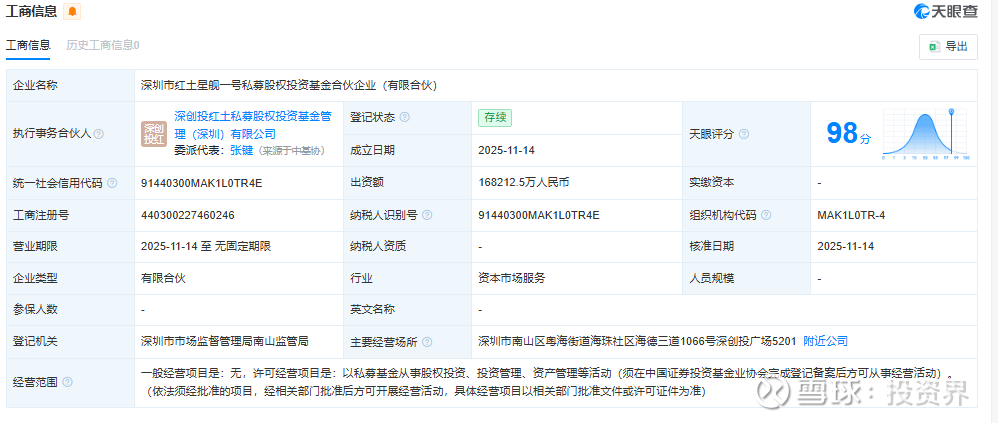Click help icon beside 组织机构代码

[x=766, y=215]
